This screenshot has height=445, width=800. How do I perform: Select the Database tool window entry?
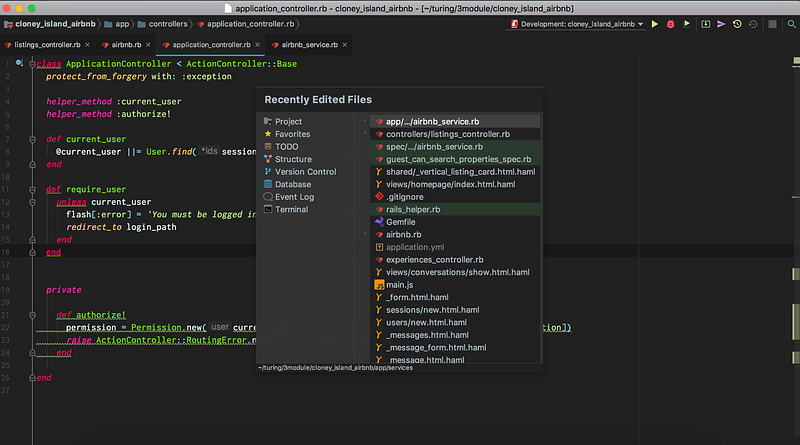[293, 184]
